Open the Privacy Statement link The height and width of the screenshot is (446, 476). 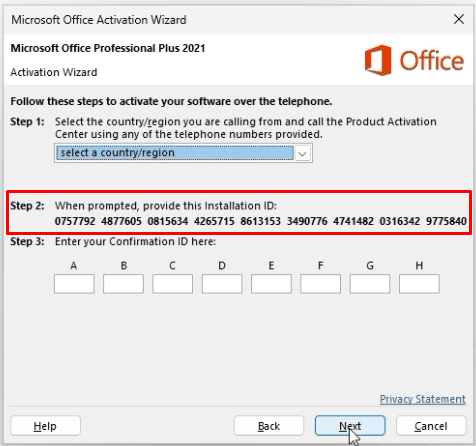(x=423, y=399)
